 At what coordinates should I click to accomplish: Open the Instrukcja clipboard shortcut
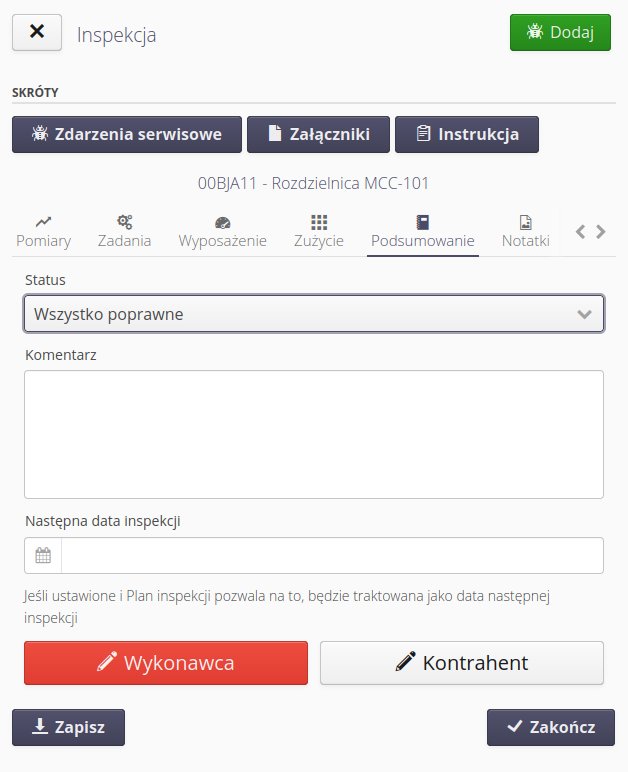click(x=467, y=134)
